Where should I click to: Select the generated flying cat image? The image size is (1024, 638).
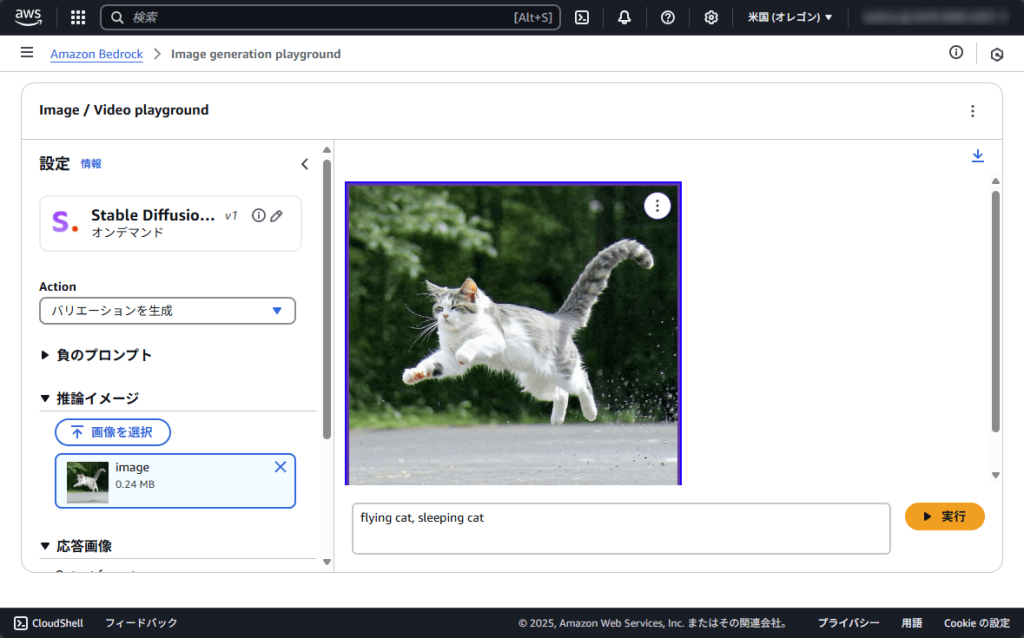pyautogui.click(x=513, y=334)
